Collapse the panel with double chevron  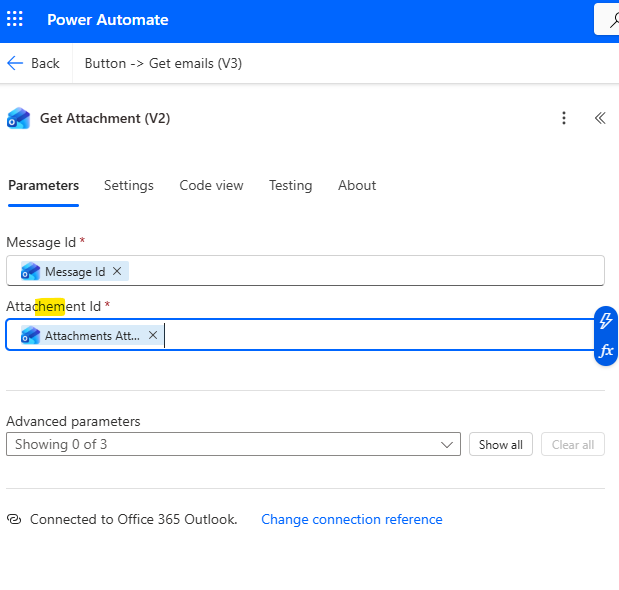(600, 118)
